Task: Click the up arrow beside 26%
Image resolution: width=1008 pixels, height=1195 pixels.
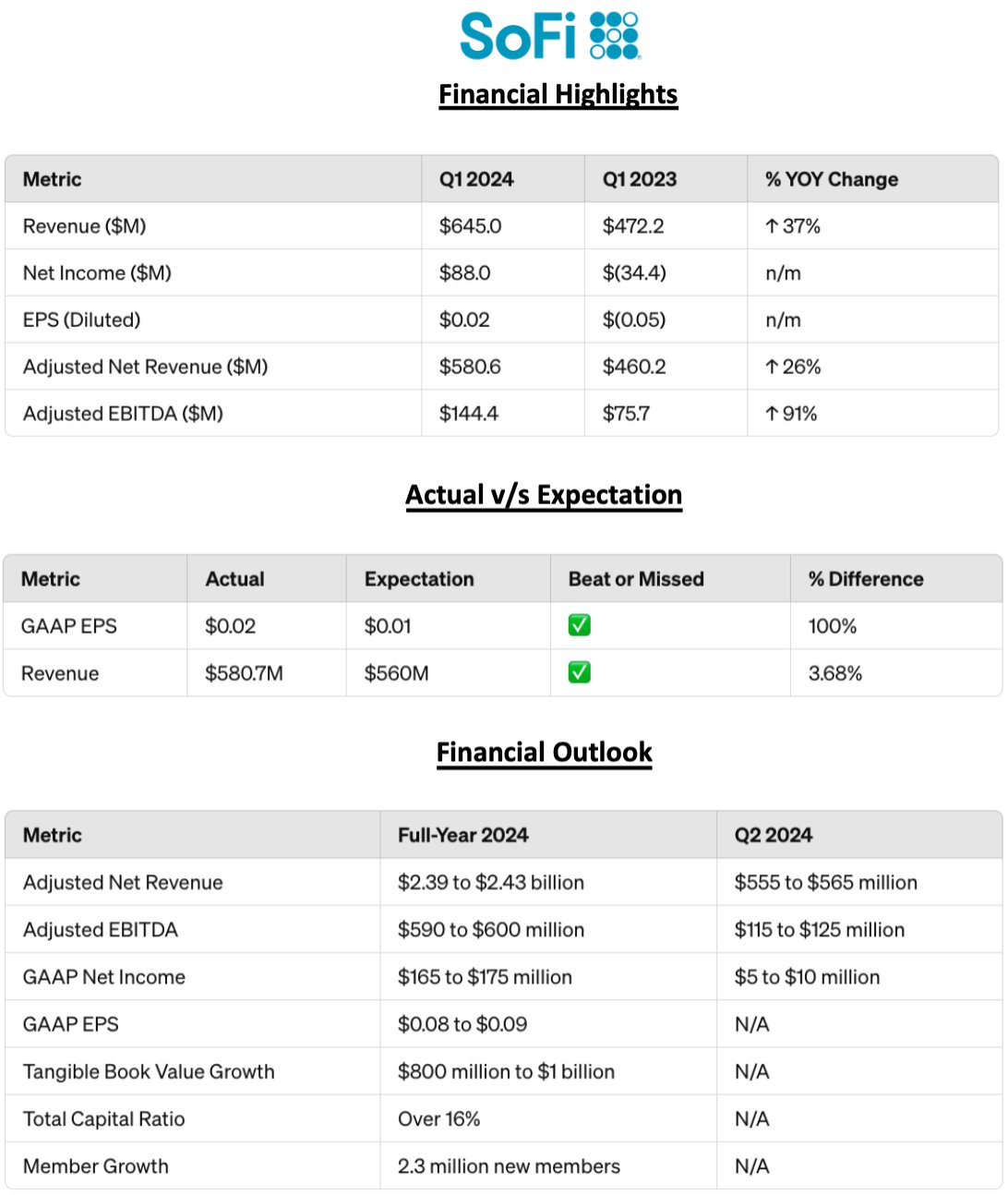Action: pyautogui.click(x=772, y=367)
